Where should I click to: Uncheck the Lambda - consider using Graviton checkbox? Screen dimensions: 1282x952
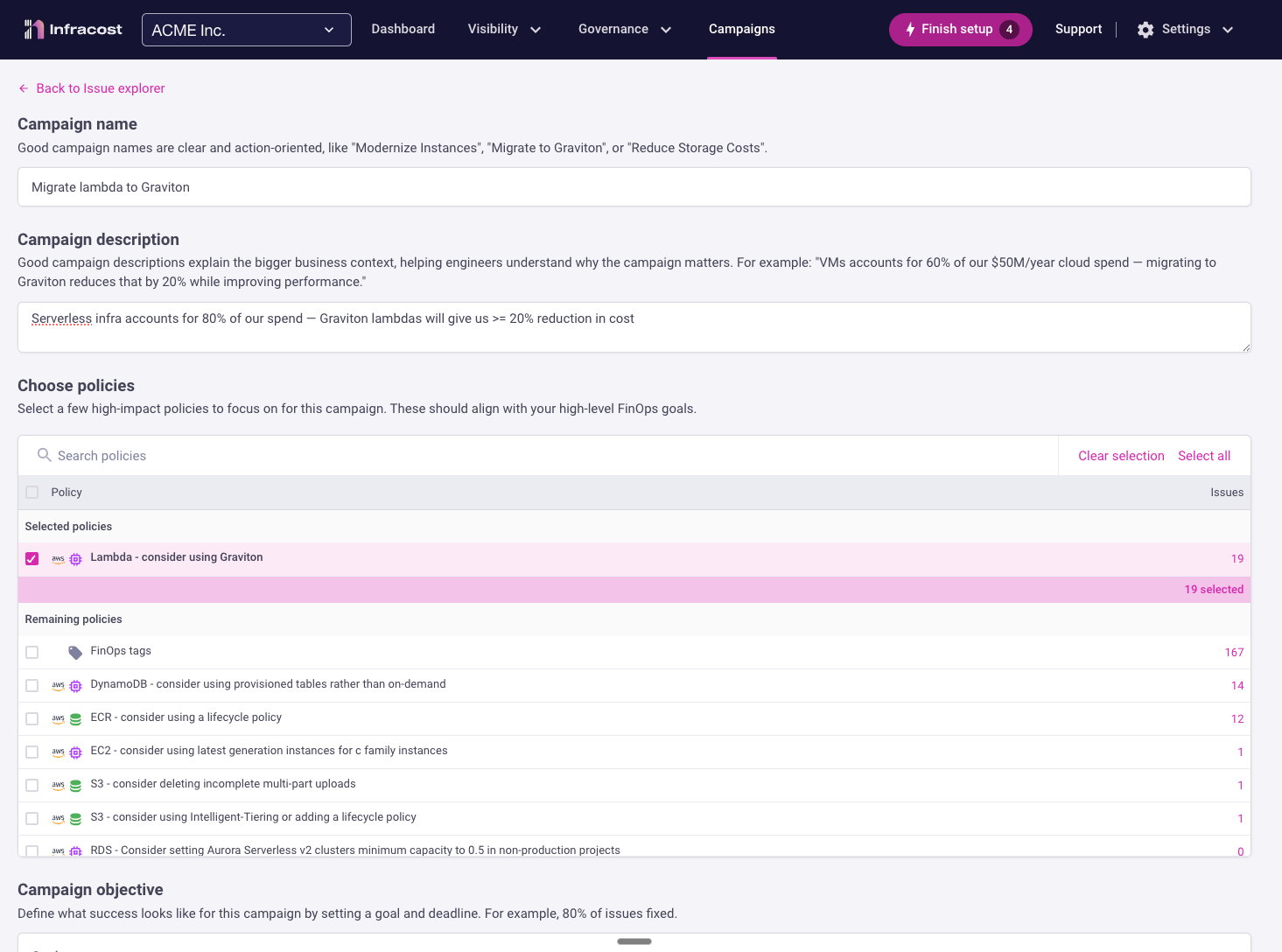point(32,559)
